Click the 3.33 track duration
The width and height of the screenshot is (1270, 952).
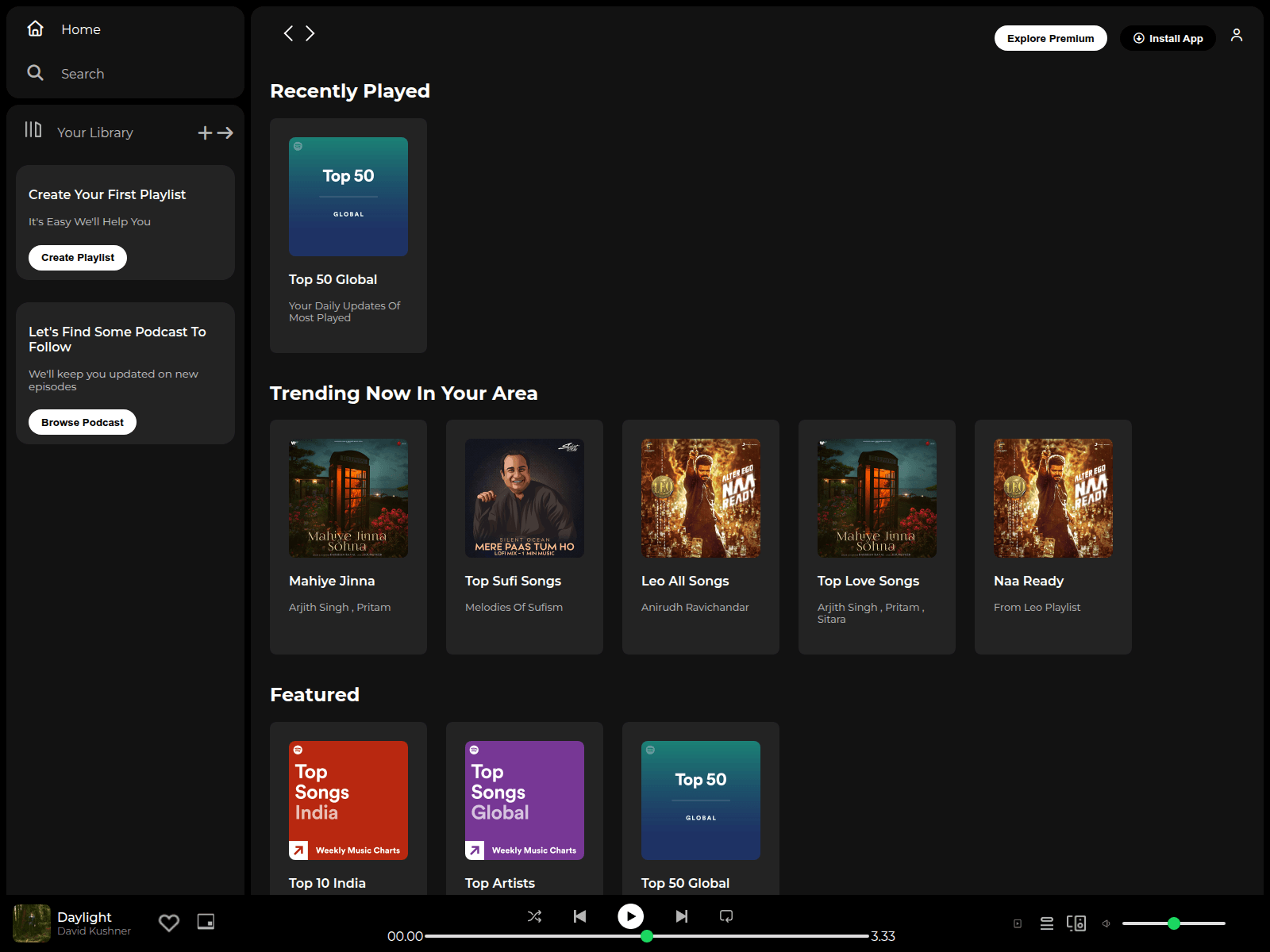click(x=883, y=936)
